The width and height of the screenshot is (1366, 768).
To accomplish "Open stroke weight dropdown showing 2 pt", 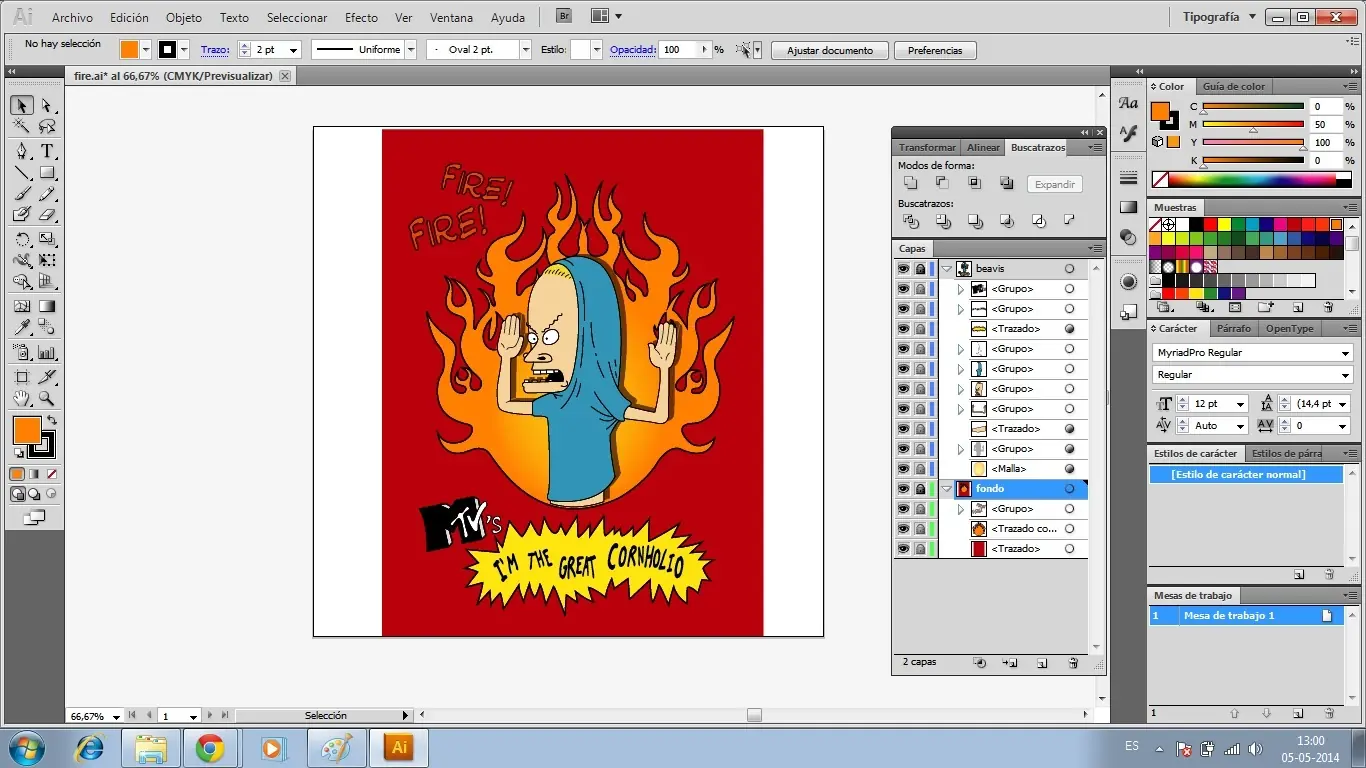I will point(293,50).
